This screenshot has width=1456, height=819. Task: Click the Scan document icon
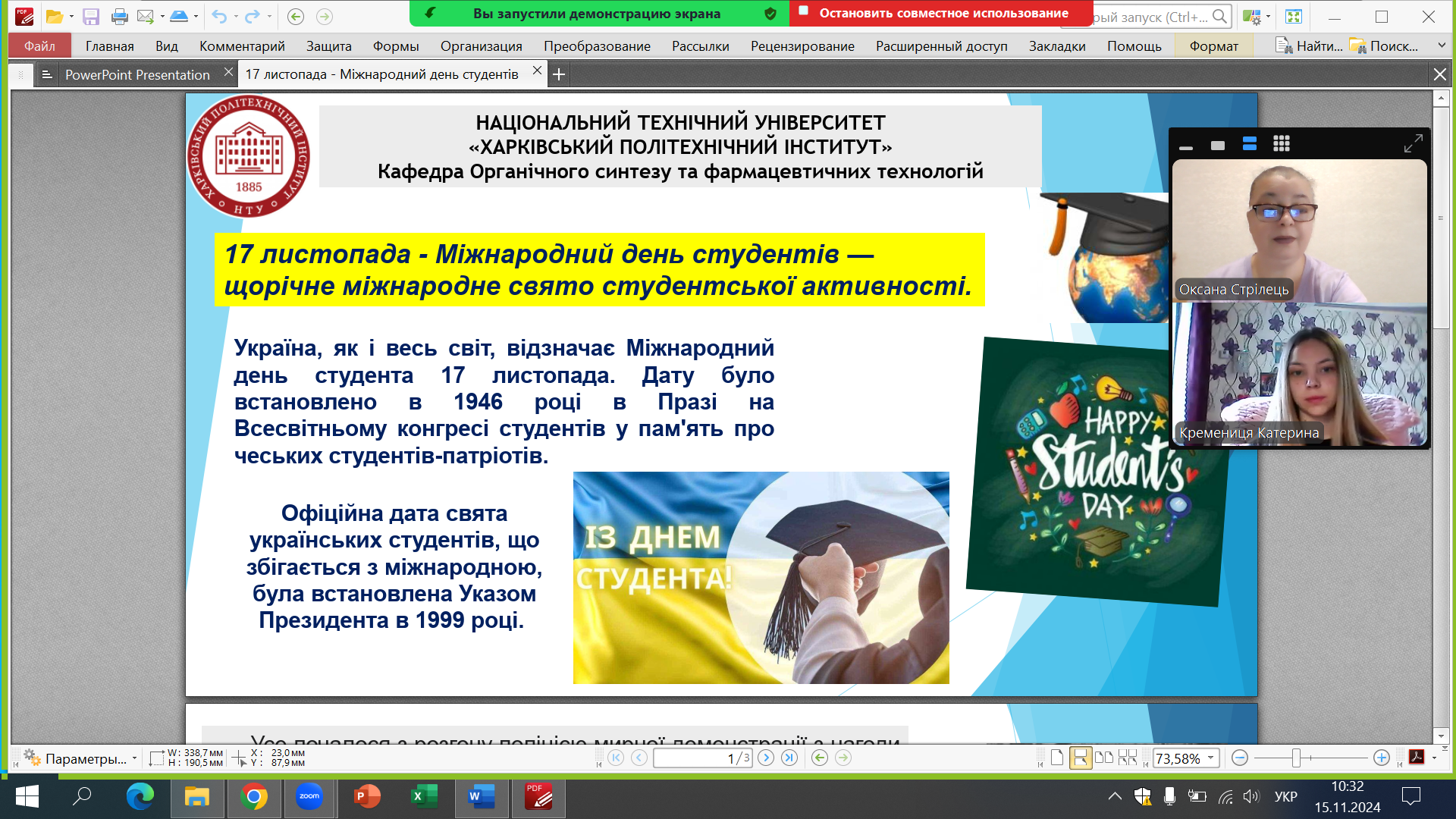179,16
